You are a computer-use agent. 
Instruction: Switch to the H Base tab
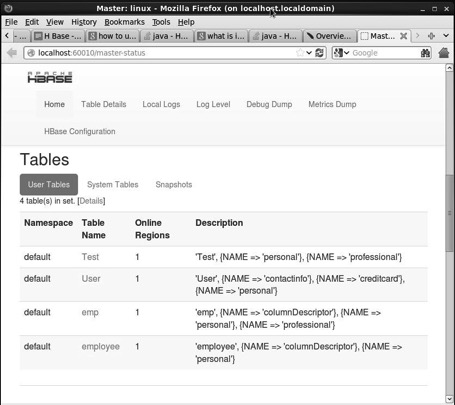[58, 36]
